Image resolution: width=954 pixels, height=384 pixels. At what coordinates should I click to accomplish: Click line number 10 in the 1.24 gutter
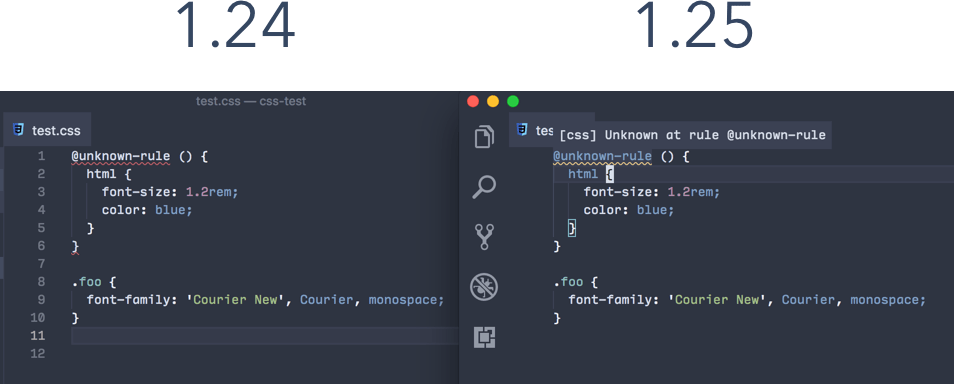pyautogui.click(x=37, y=318)
